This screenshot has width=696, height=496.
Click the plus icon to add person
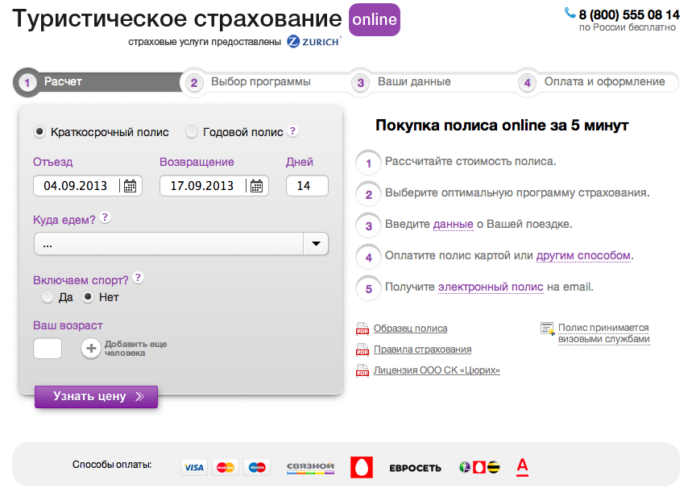pos(91,348)
